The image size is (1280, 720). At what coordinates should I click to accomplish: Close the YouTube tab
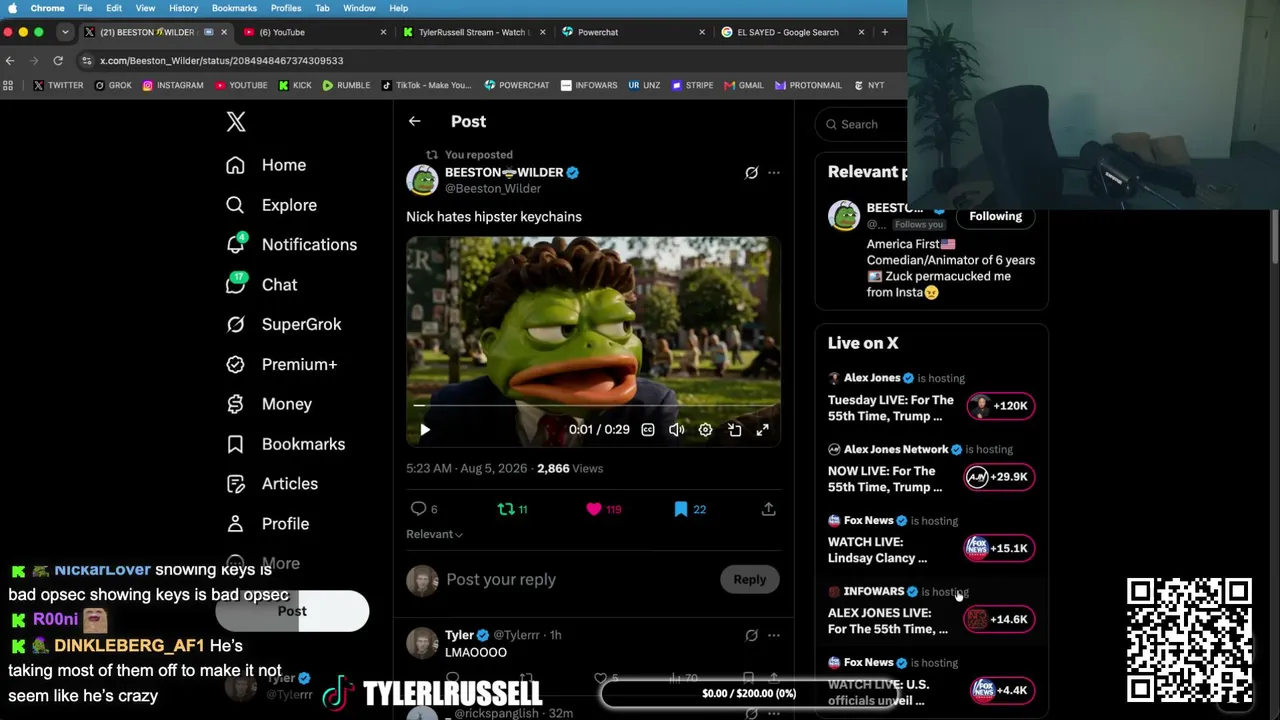click(383, 32)
